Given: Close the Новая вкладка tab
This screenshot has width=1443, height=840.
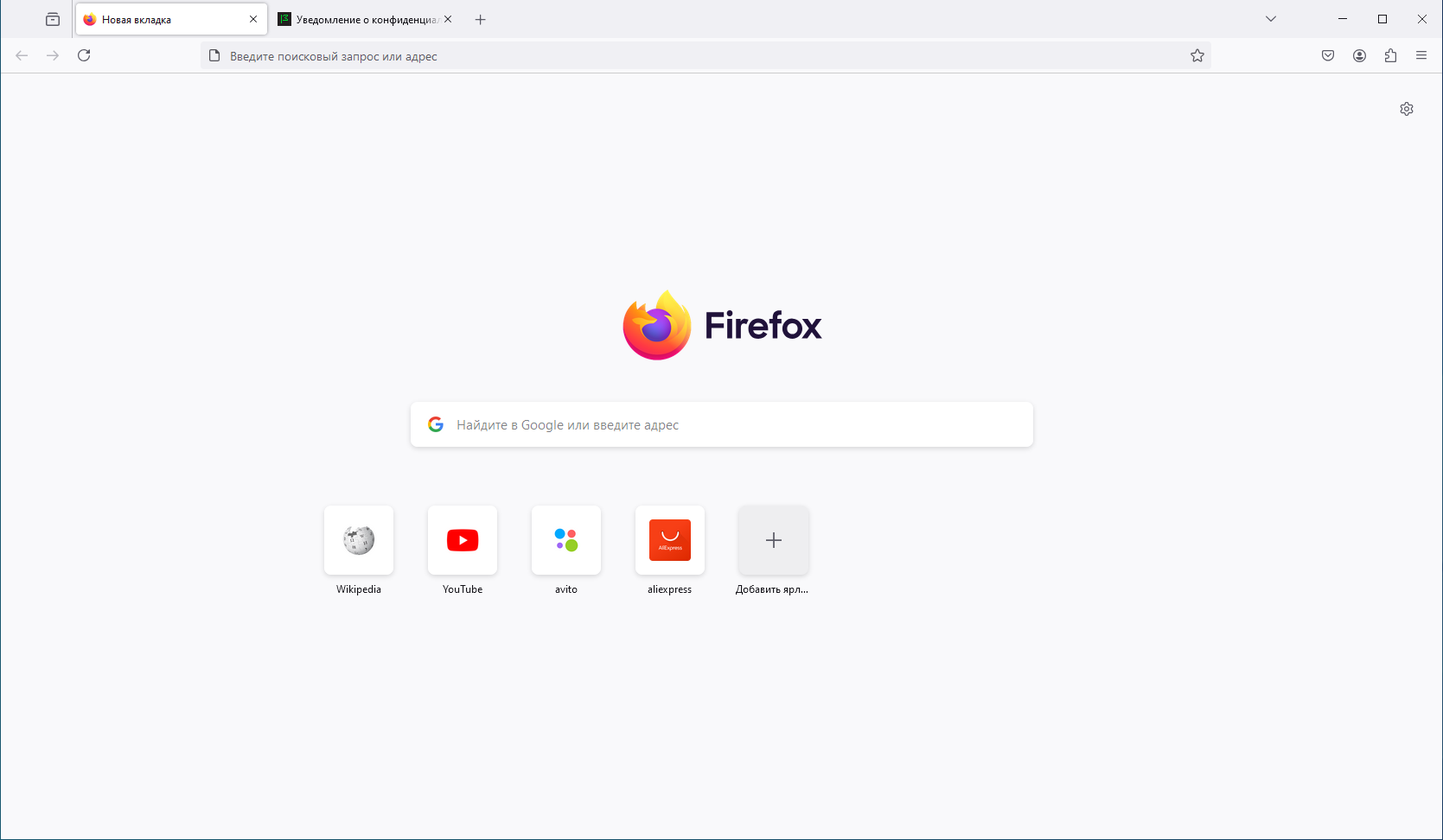Looking at the screenshot, I should [x=253, y=19].
